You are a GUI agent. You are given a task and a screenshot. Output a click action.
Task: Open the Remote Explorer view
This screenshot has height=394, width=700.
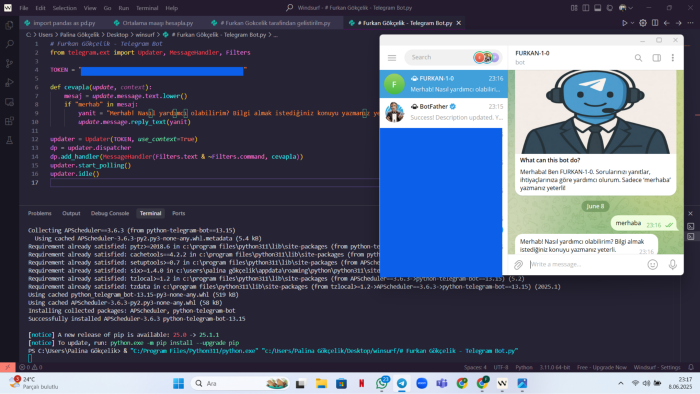point(9,102)
